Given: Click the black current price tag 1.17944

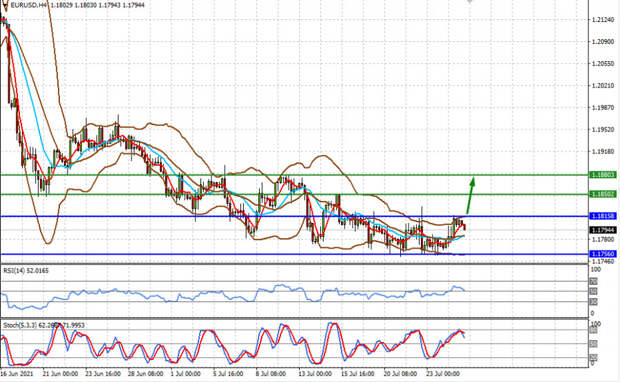Looking at the screenshot, I should [603, 230].
